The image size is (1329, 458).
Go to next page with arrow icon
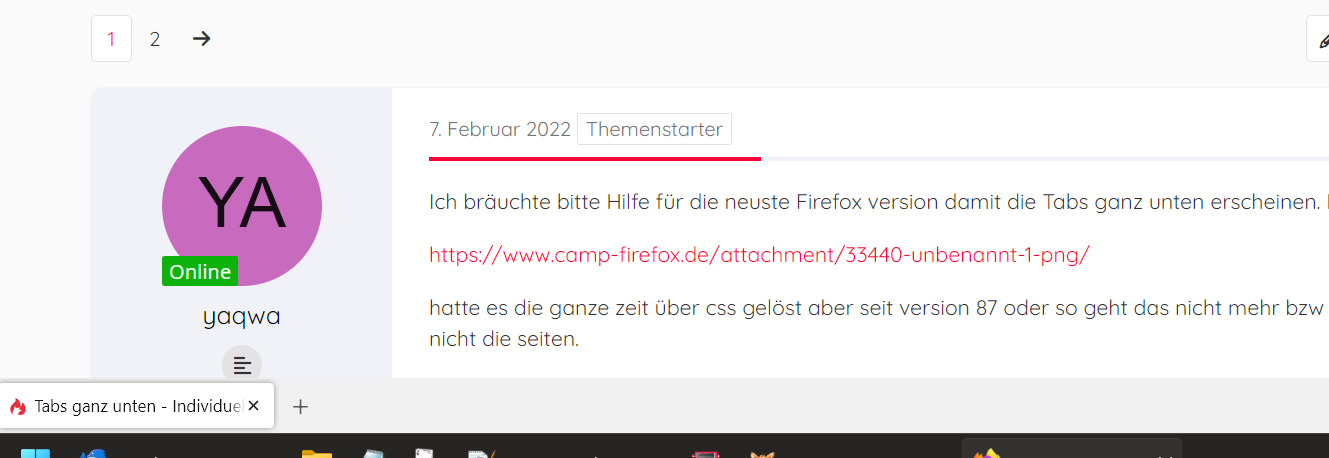[201, 39]
